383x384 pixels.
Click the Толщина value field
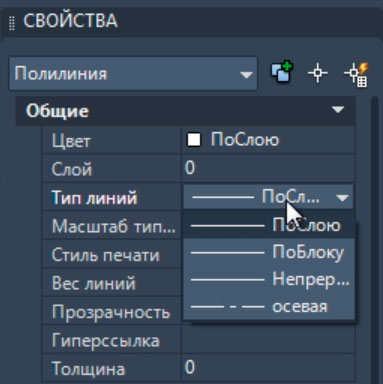point(268,368)
